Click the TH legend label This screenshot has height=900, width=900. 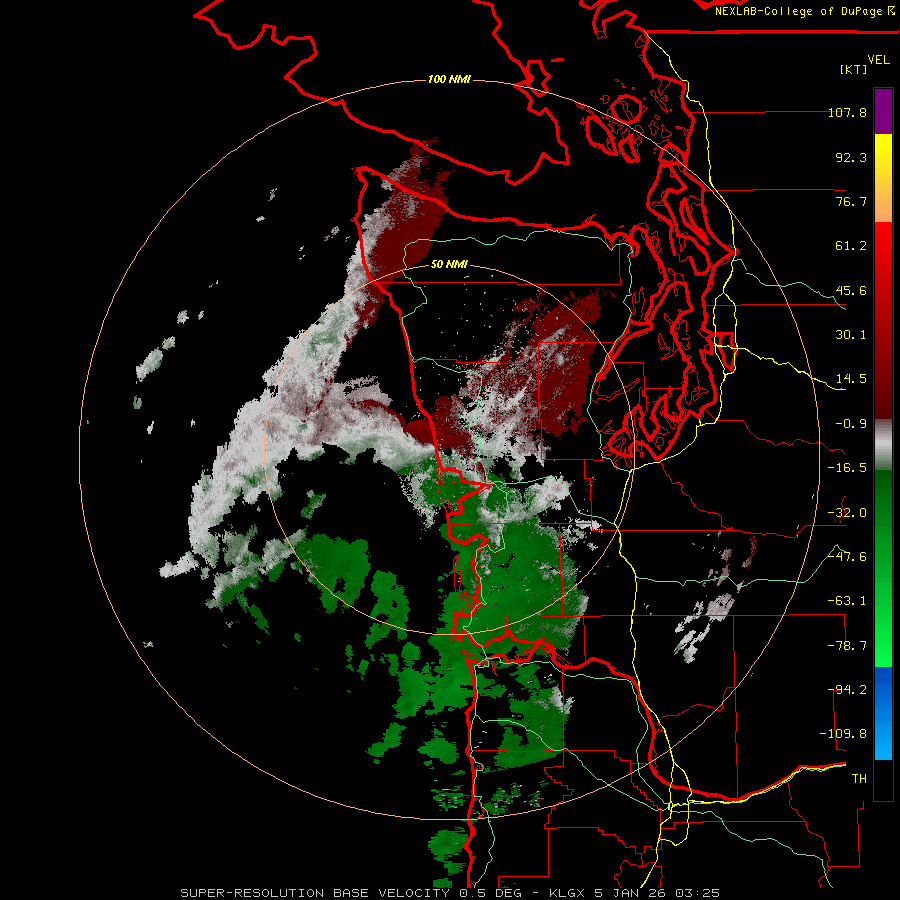coord(859,779)
